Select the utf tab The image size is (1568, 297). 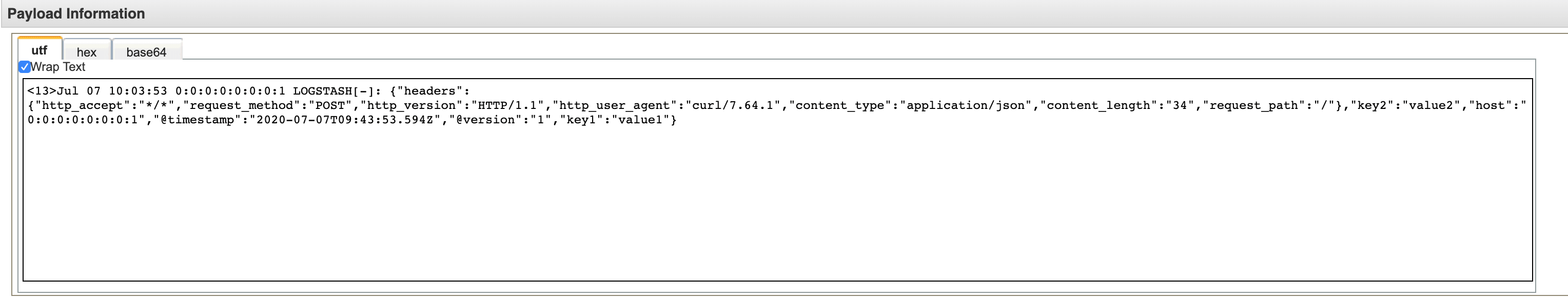40,51
